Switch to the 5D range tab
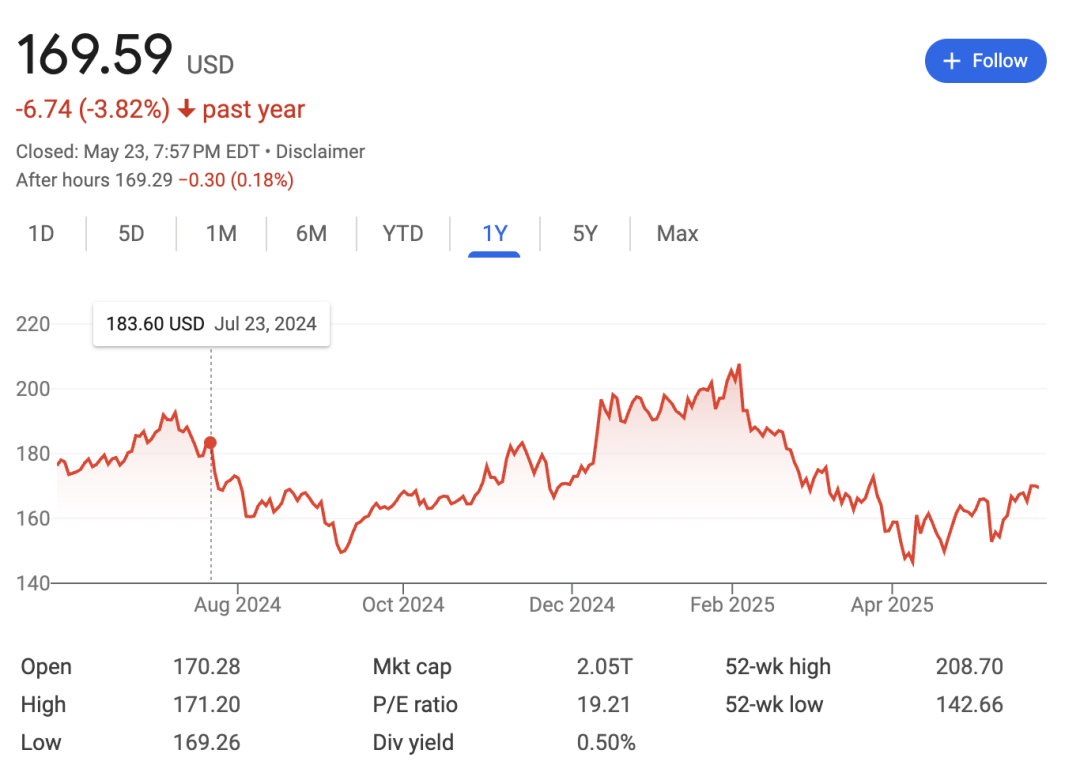Screen dimensions: 1080x784 131,234
